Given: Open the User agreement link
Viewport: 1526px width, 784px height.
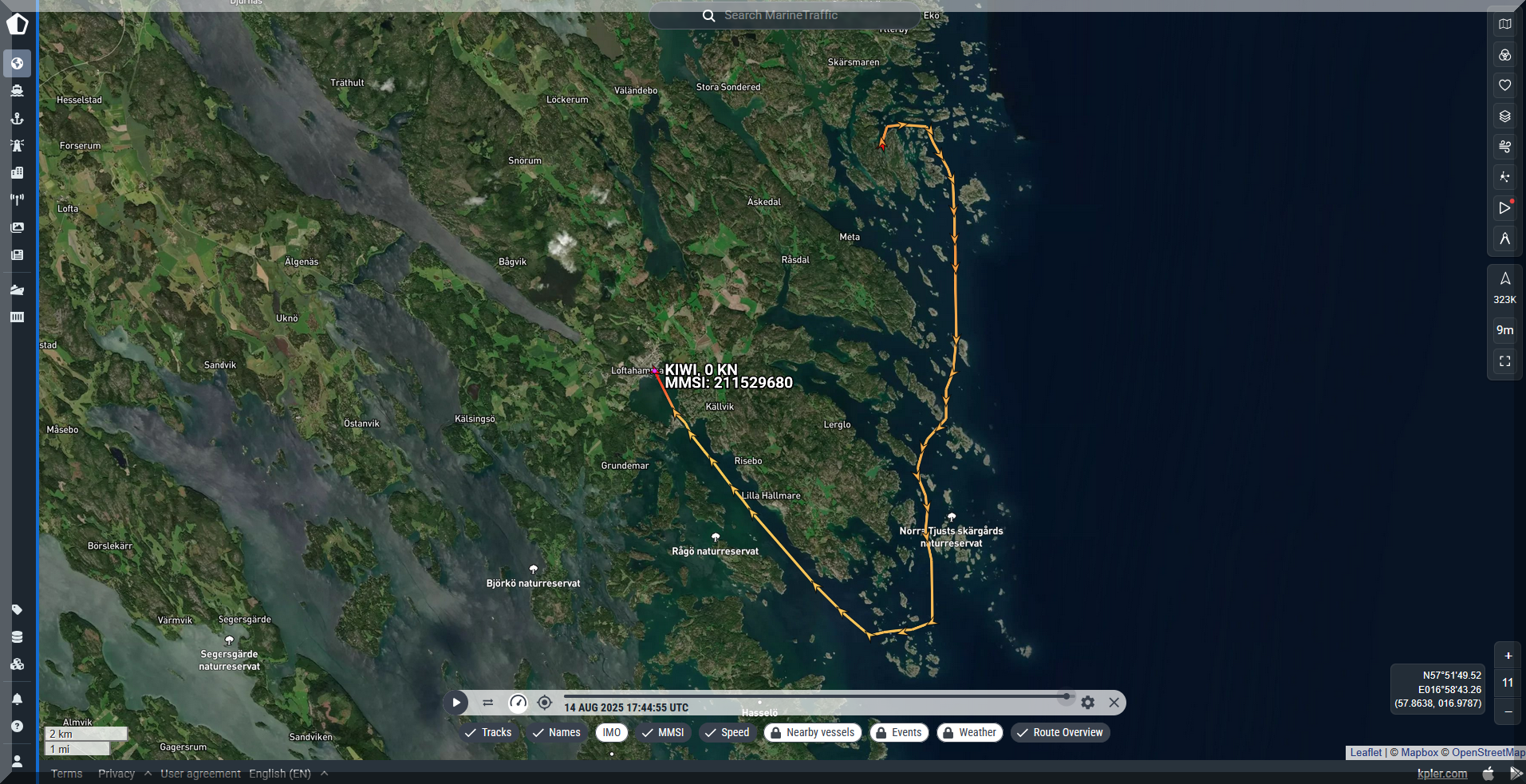Looking at the screenshot, I should 200,774.
